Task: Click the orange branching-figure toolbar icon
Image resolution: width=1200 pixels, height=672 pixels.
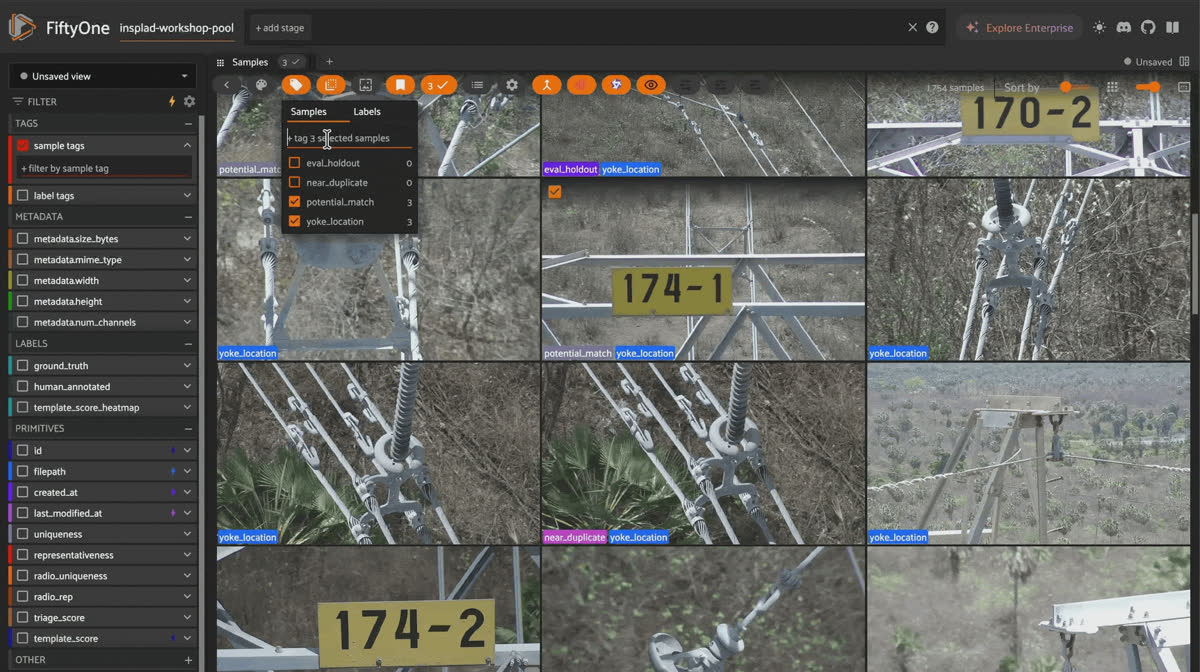Action: 546,85
